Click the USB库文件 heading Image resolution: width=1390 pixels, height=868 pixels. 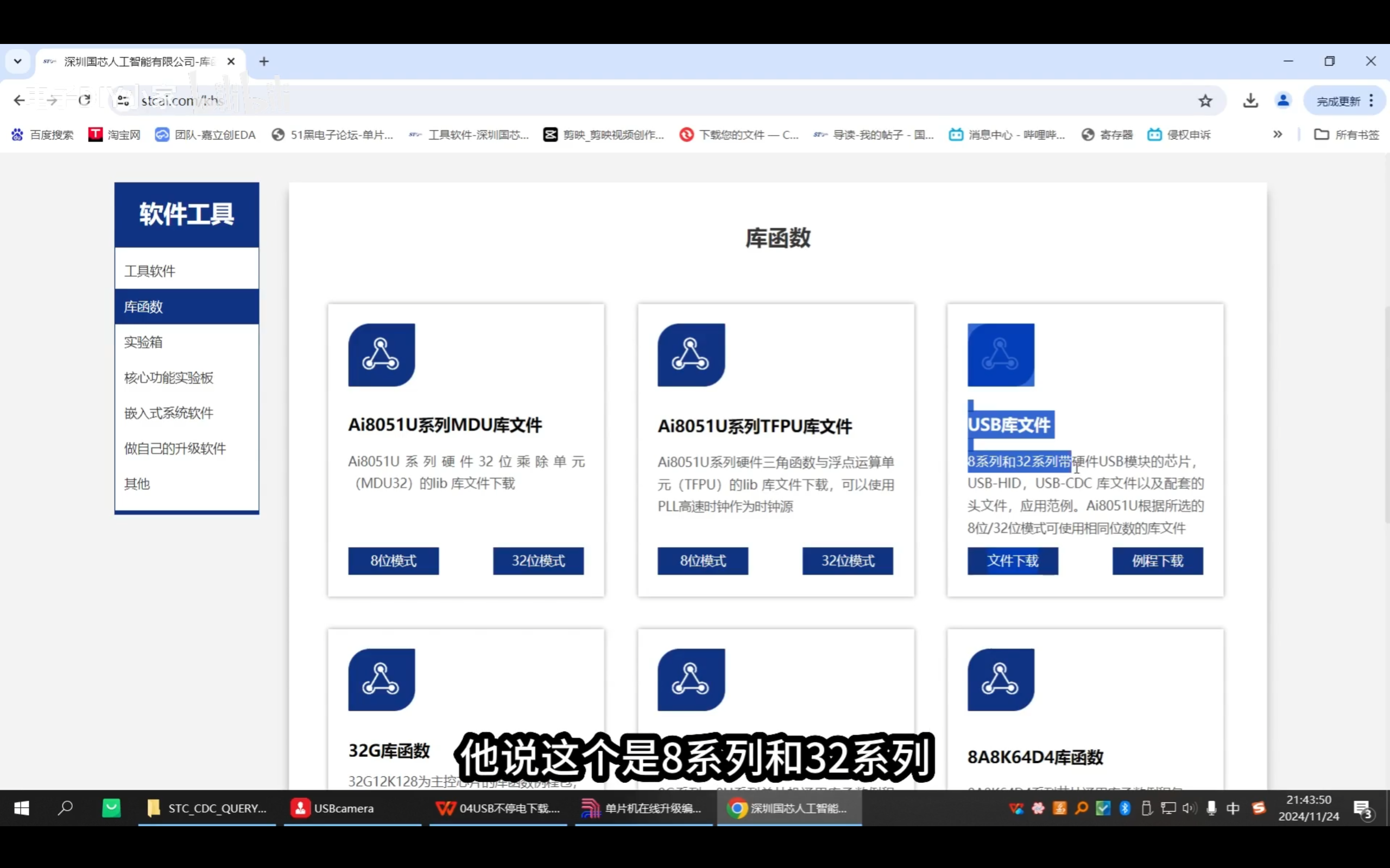[x=1009, y=425]
